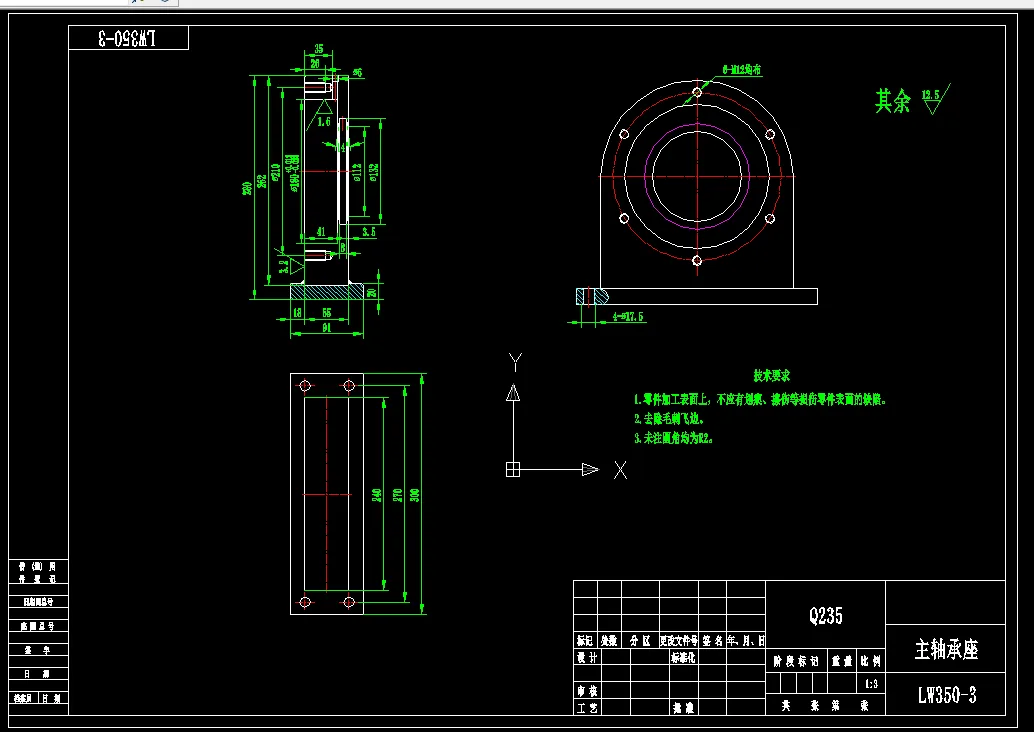1034x732 pixels.
Task: Click the 4-Φ17.5 dimension annotation
Action: pos(628,317)
